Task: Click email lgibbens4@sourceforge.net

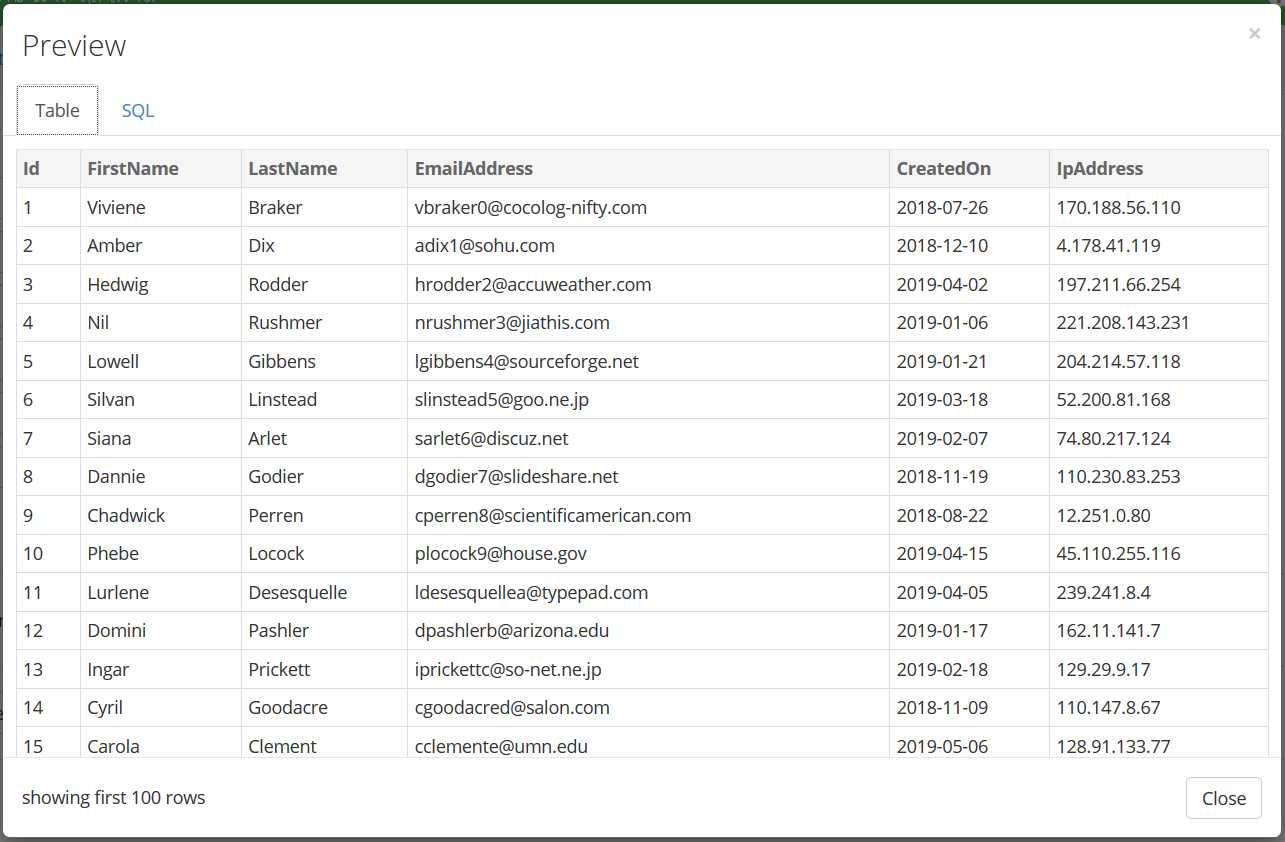Action: 527,362
